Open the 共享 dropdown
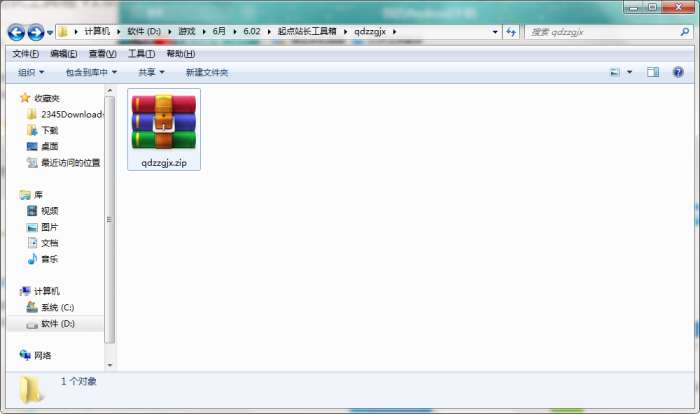Viewport: 700px width, 414px height. [x=151, y=72]
